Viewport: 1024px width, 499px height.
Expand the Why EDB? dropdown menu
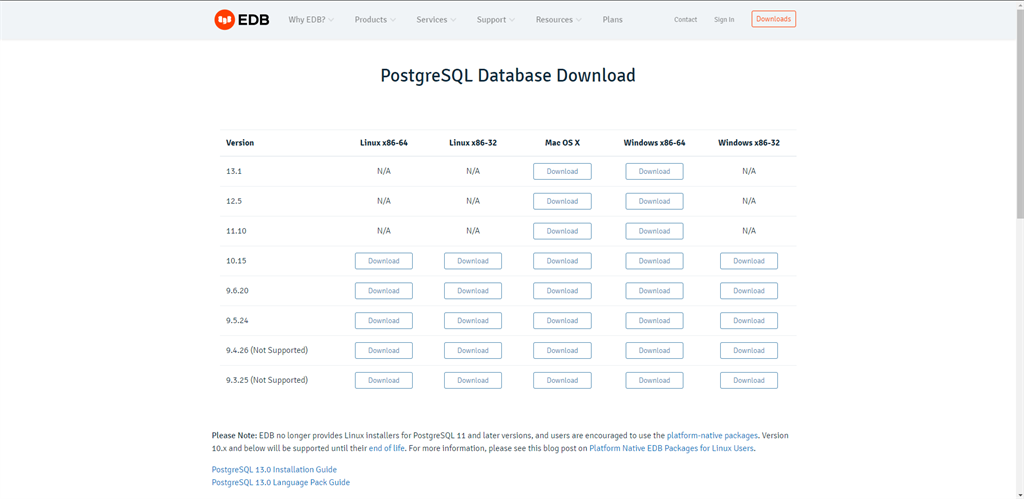[311, 20]
